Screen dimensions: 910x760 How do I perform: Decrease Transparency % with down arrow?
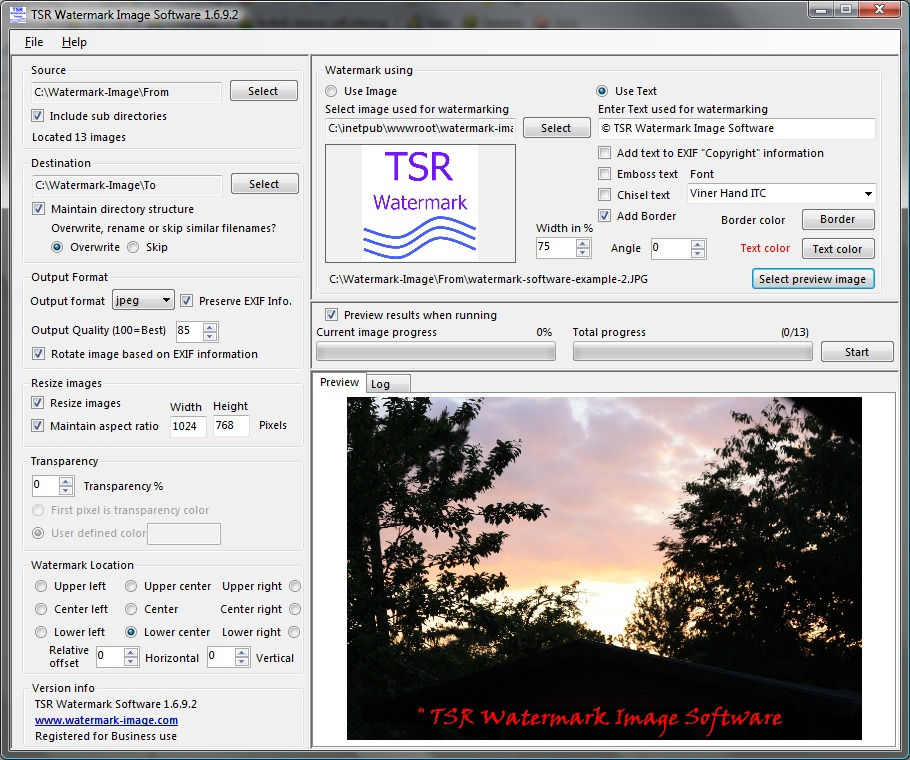[66, 490]
